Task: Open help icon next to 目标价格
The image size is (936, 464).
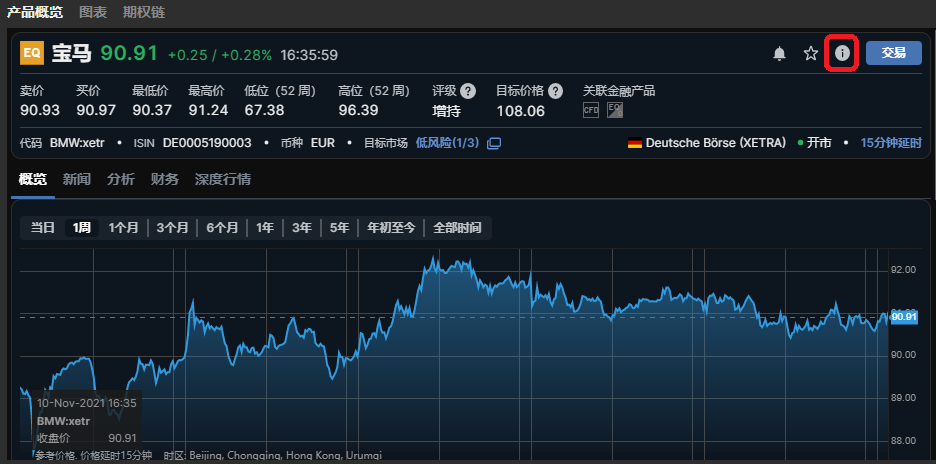Action: tap(556, 91)
